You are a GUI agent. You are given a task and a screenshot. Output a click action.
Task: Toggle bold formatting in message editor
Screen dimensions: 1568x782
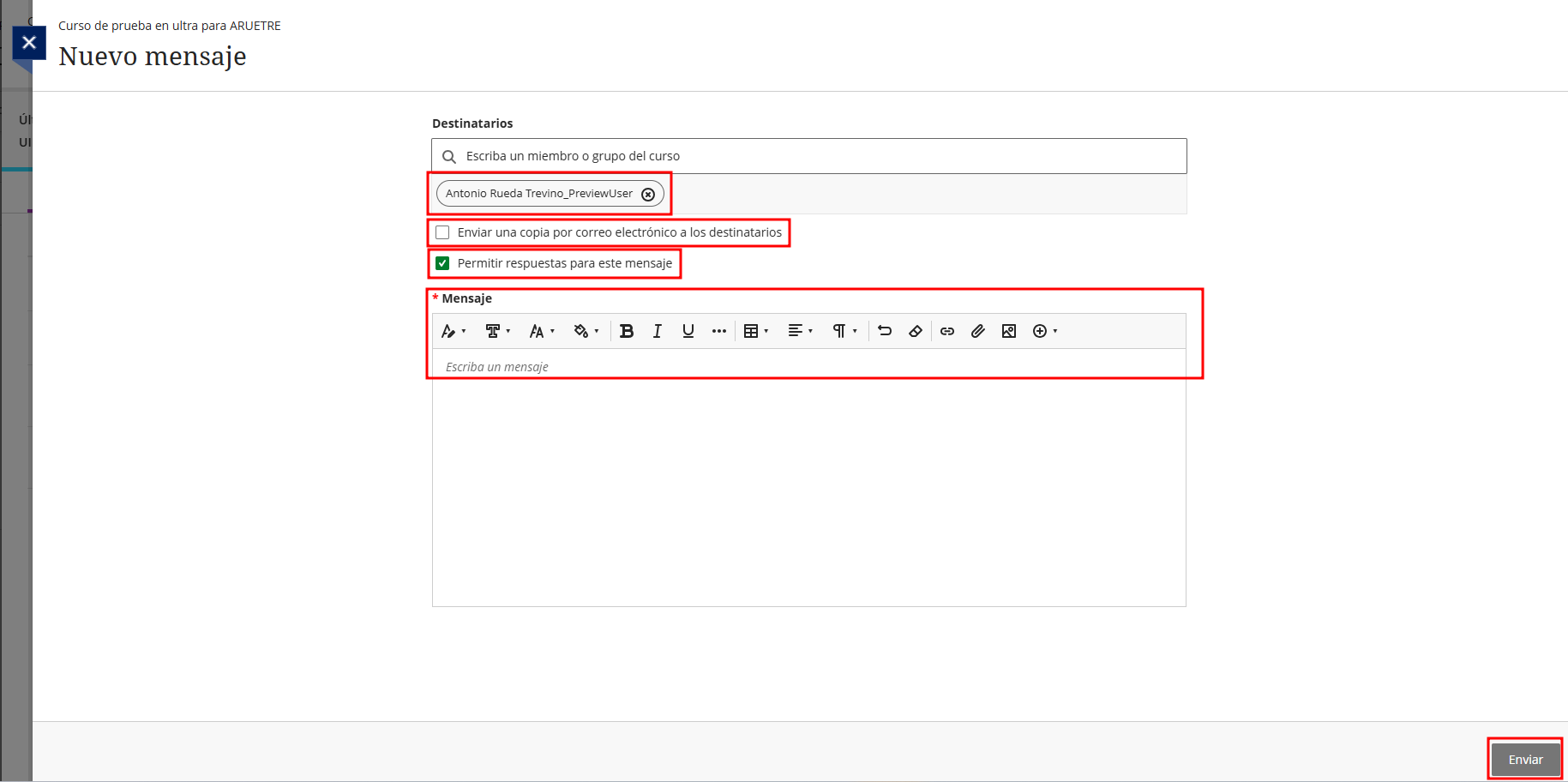[x=627, y=331]
